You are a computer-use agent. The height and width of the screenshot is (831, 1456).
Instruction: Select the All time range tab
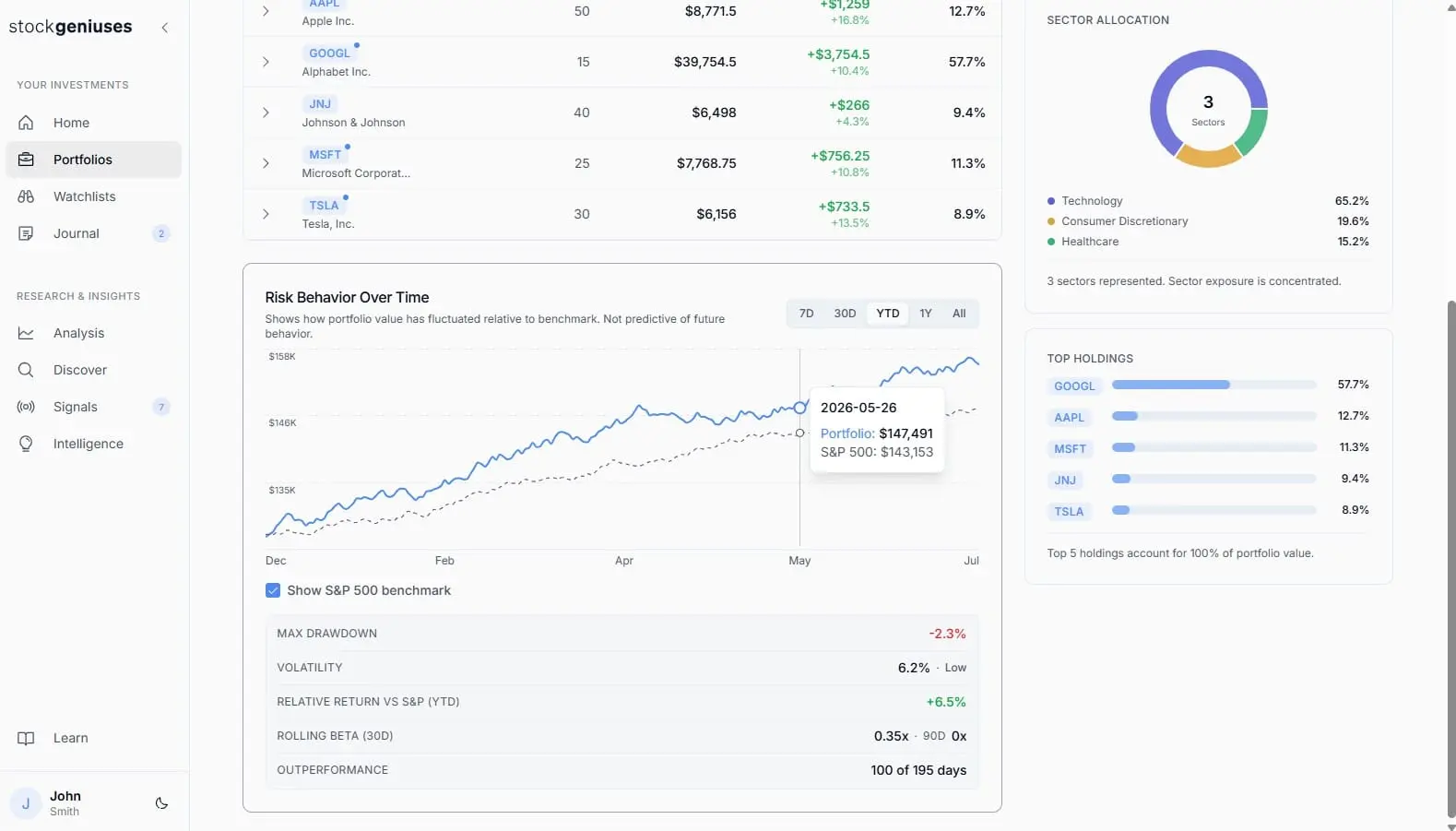click(959, 314)
